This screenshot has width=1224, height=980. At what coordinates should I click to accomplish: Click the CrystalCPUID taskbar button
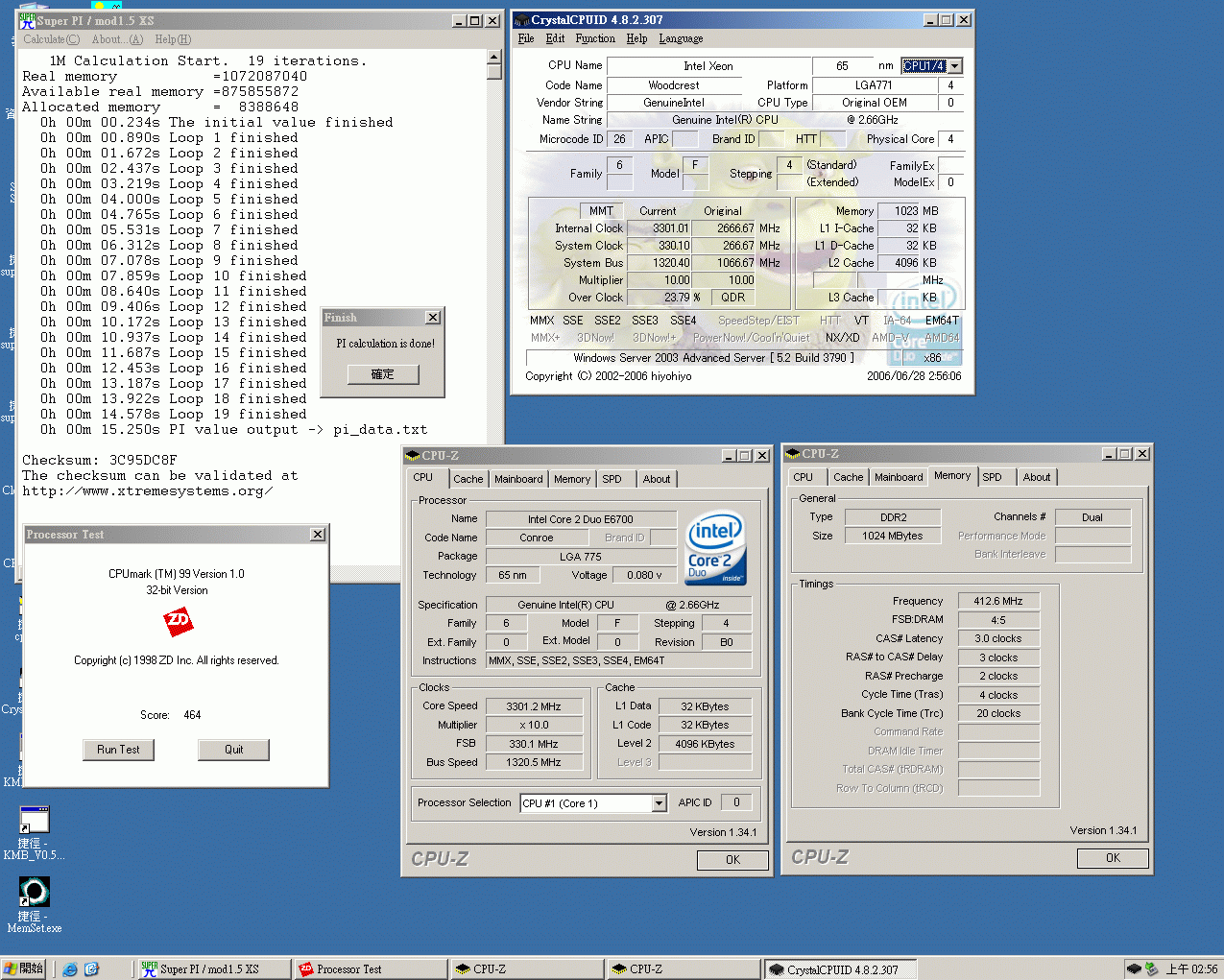pos(840,969)
